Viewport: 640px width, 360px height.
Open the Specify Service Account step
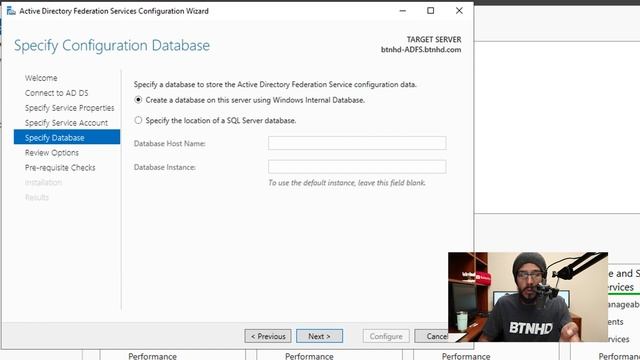[66, 123]
